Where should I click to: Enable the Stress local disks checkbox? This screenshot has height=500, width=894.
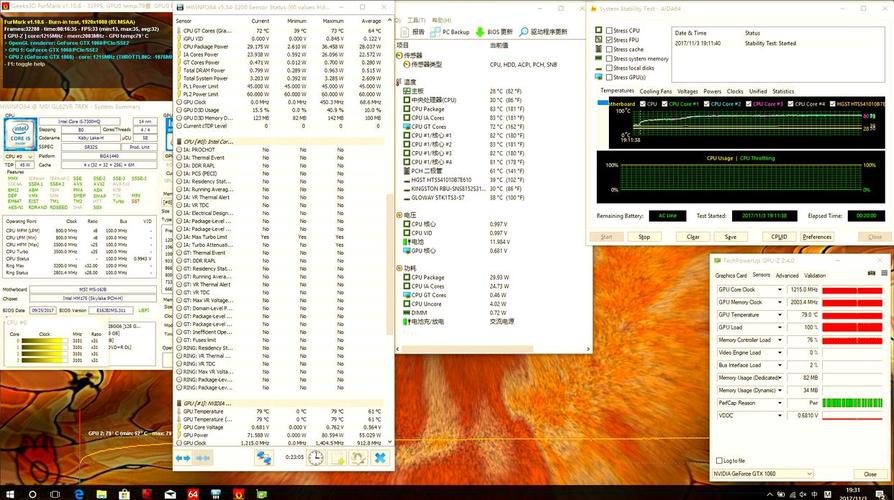point(609,68)
